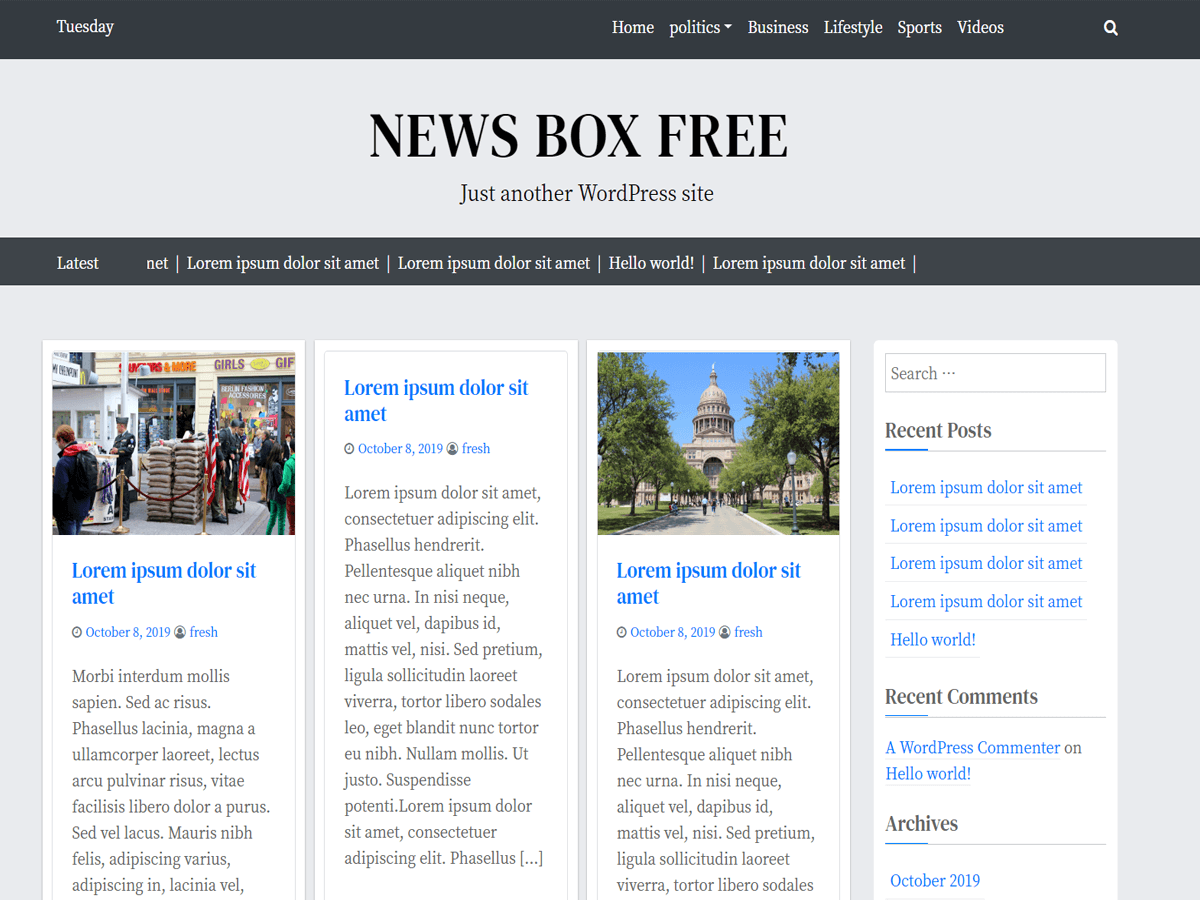Click inside the sidebar Search field
1200x900 pixels.
click(994, 372)
